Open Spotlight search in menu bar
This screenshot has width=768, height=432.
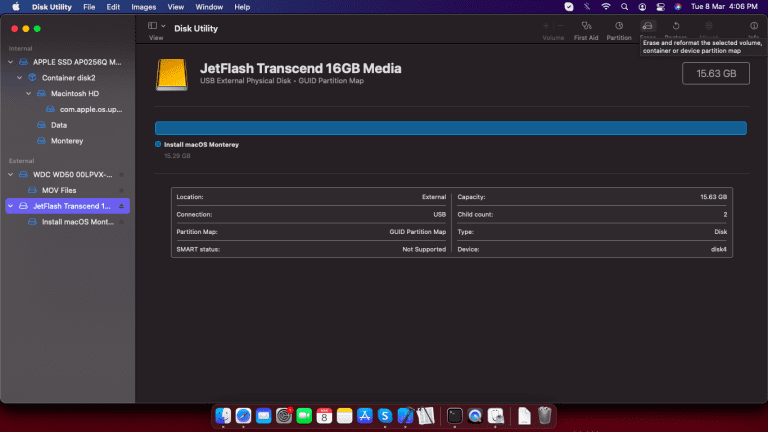[624, 7]
